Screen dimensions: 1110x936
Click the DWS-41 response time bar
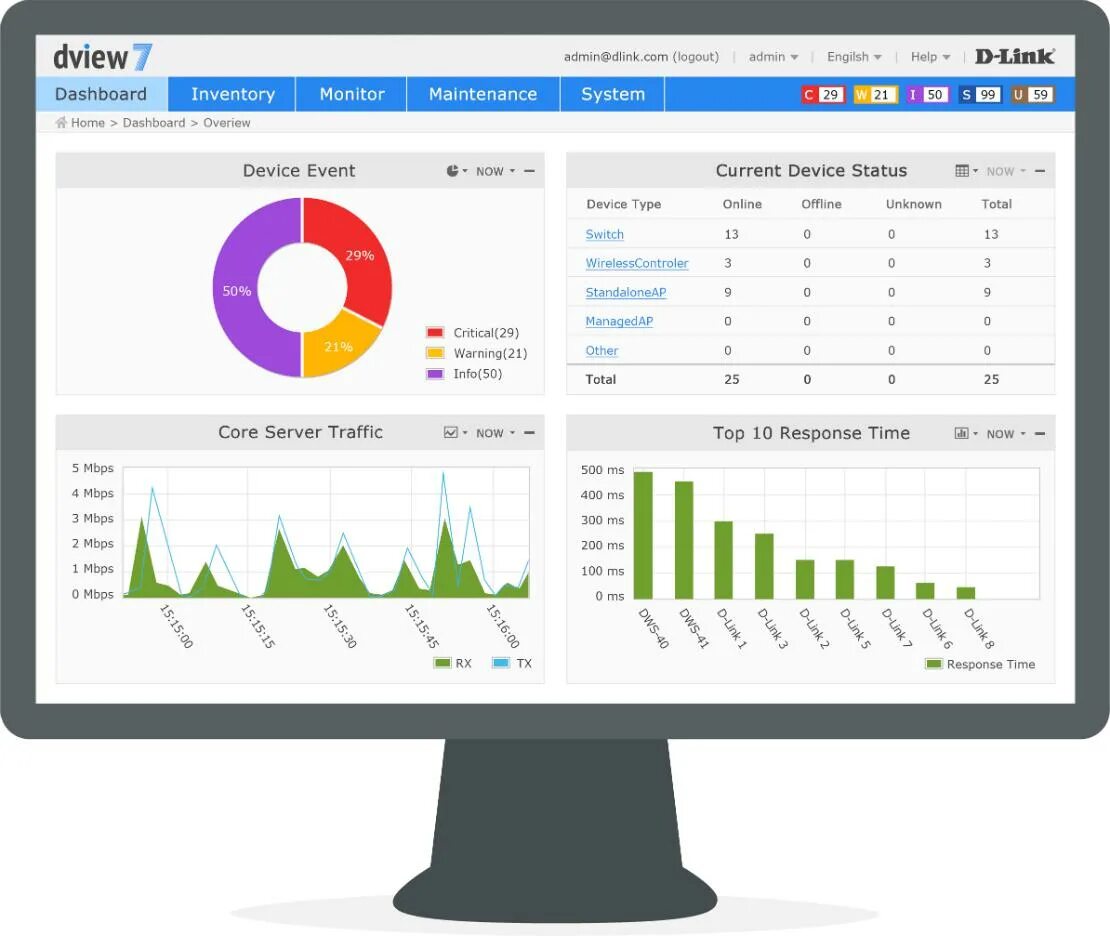[684, 540]
